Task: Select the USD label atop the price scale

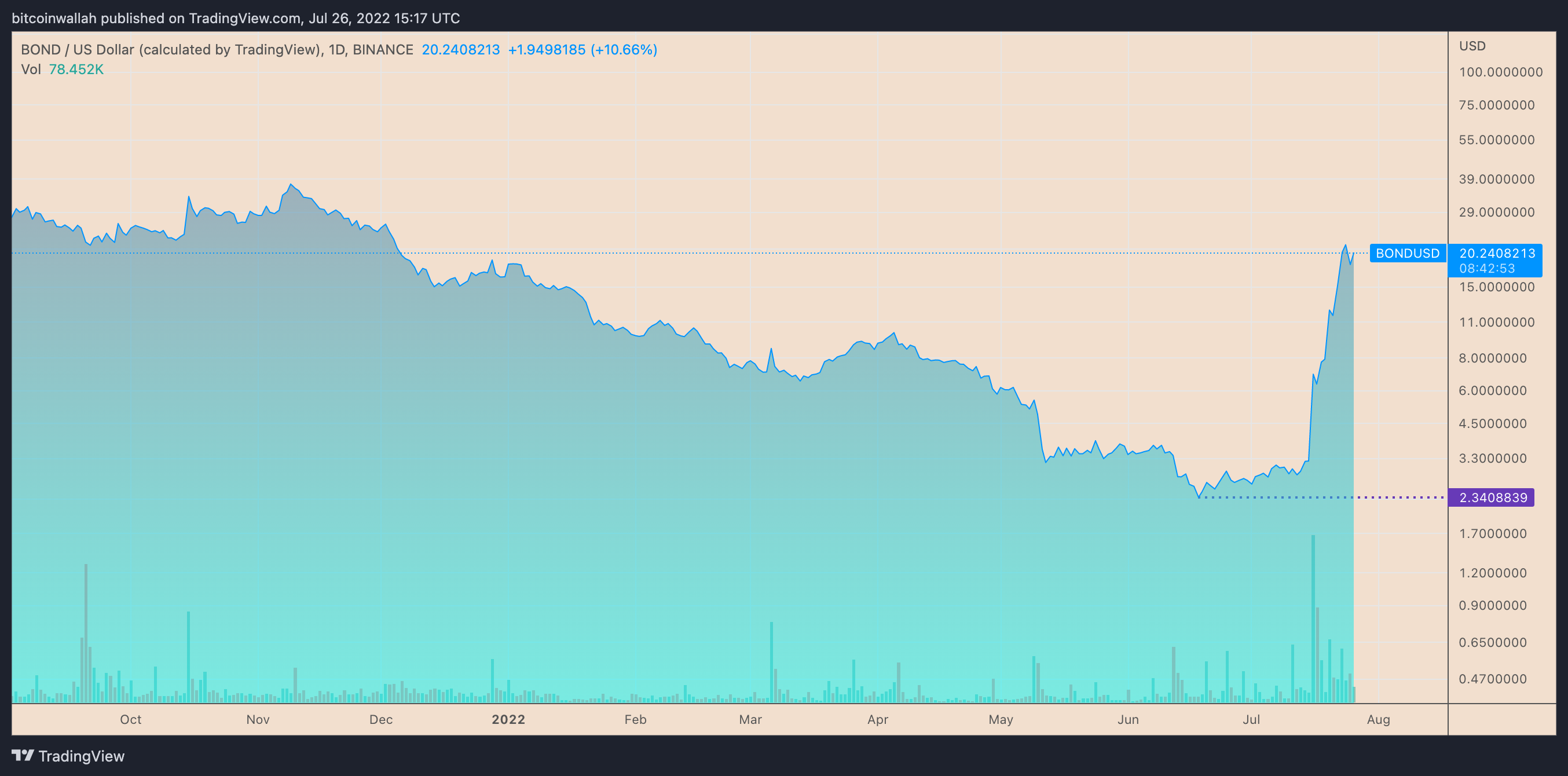Action: 1473,46
